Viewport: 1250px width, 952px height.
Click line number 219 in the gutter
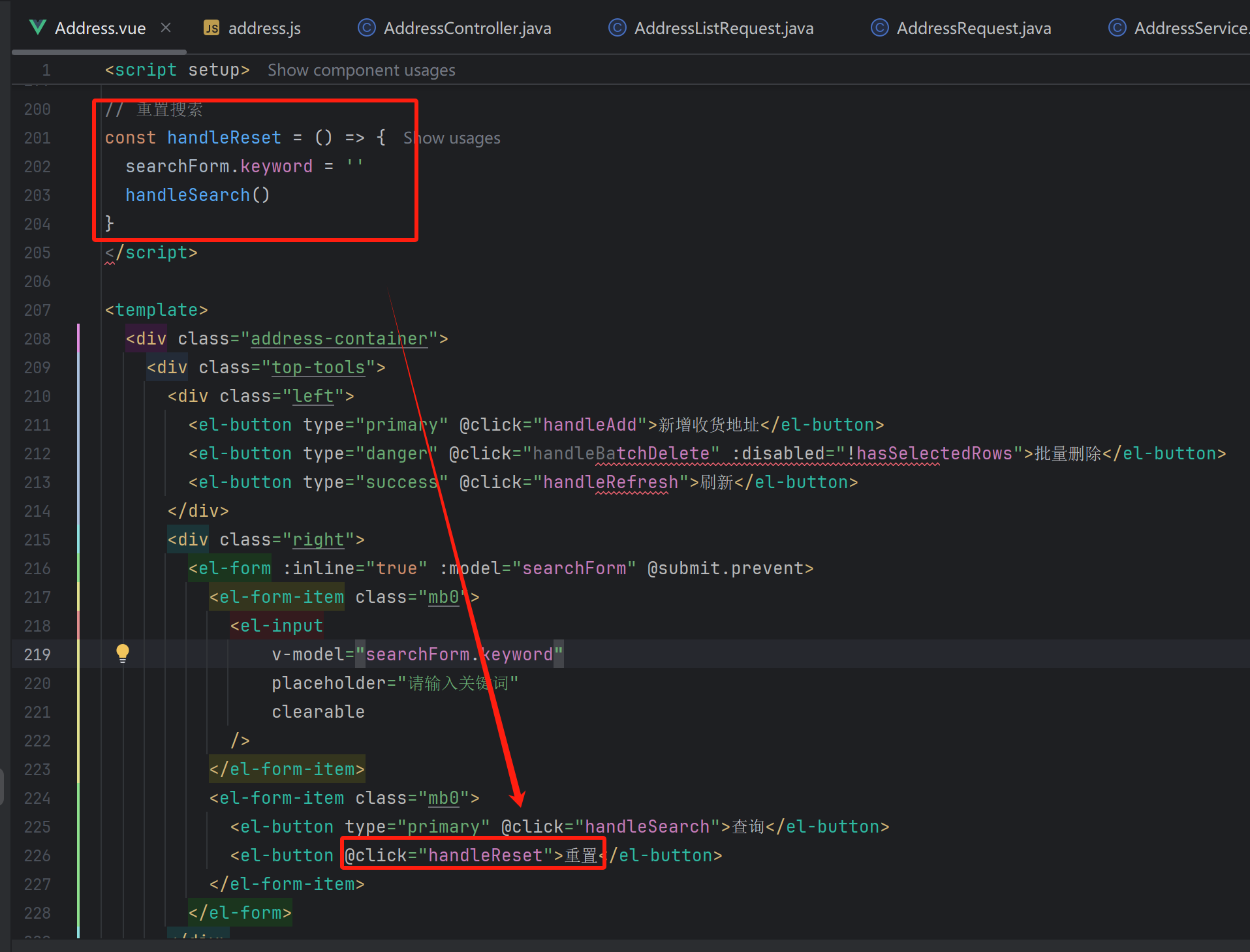[37, 654]
